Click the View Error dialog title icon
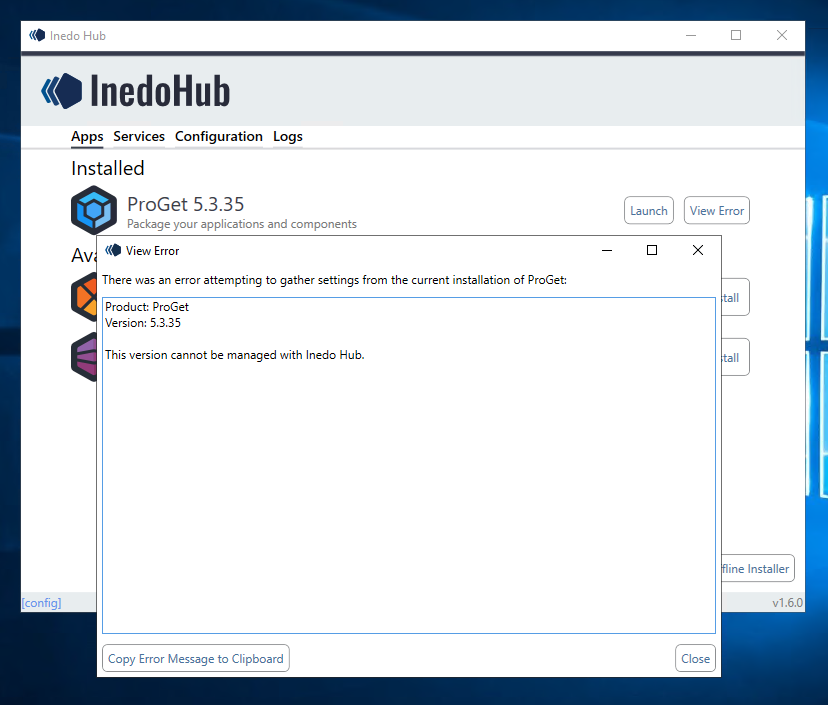The image size is (828, 705). tap(113, 250)
